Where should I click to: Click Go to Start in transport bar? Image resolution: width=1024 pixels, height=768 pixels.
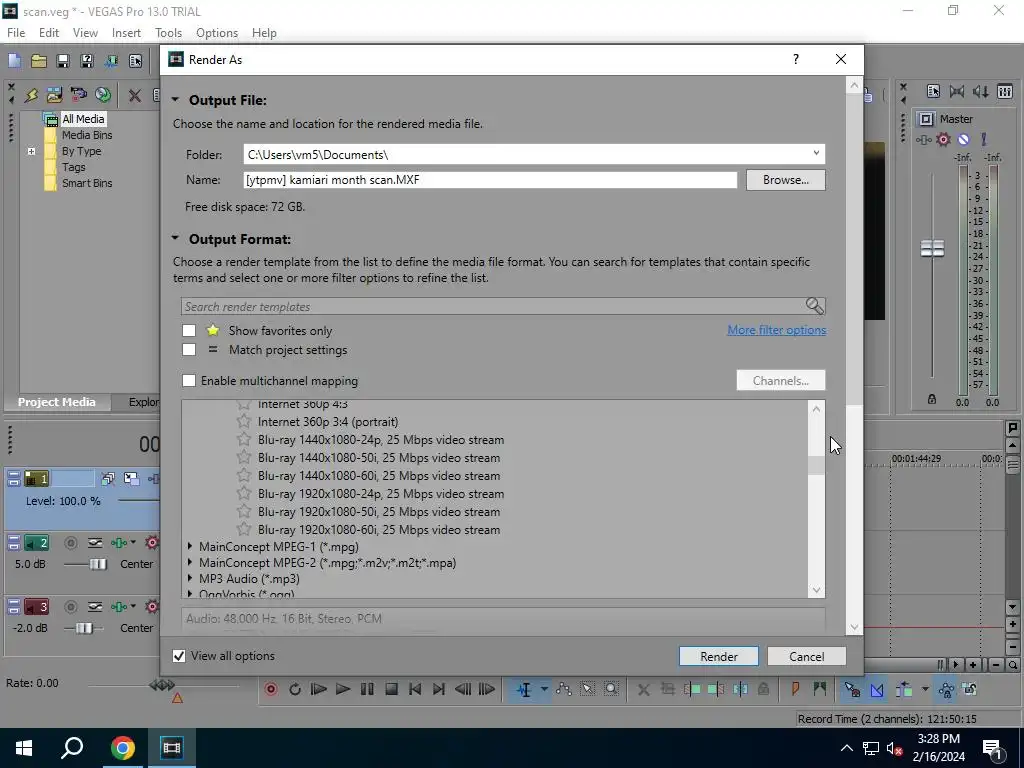[x=415, y=689]
